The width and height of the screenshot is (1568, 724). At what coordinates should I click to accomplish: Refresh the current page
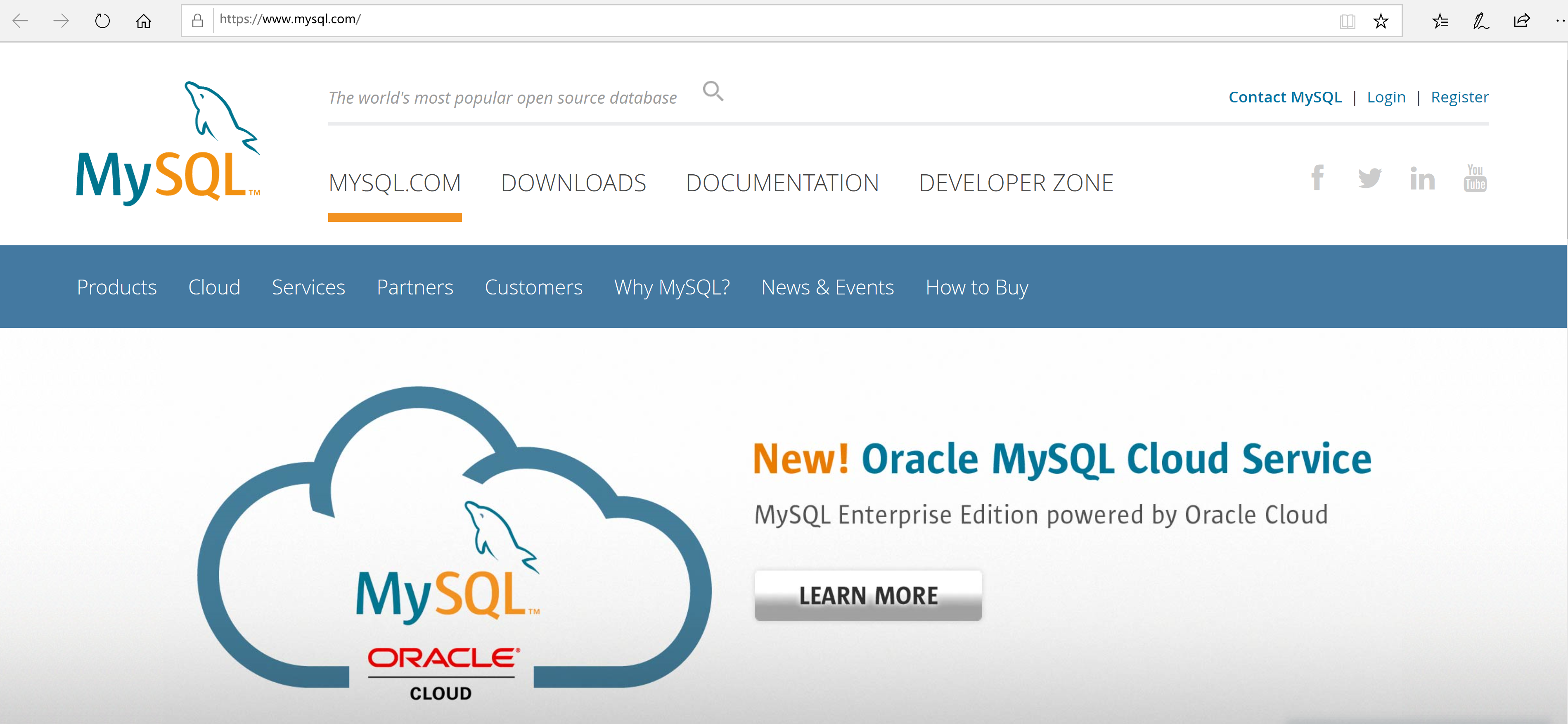pyautogui.click(x=102, y=20)
